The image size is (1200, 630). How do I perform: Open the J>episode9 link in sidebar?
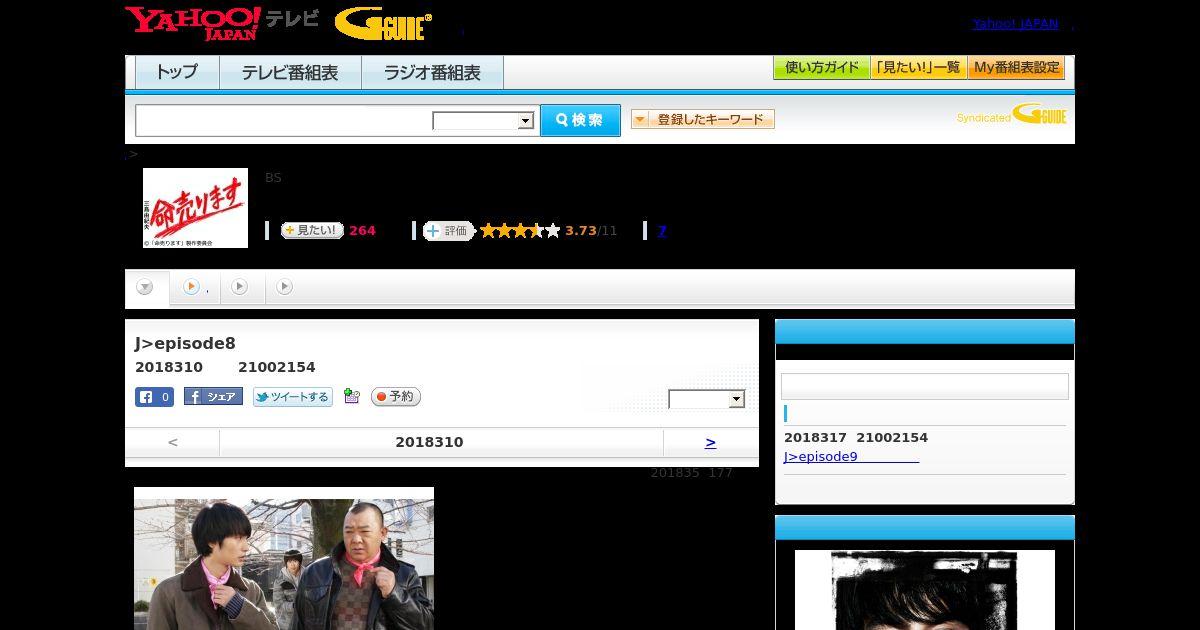851,457
